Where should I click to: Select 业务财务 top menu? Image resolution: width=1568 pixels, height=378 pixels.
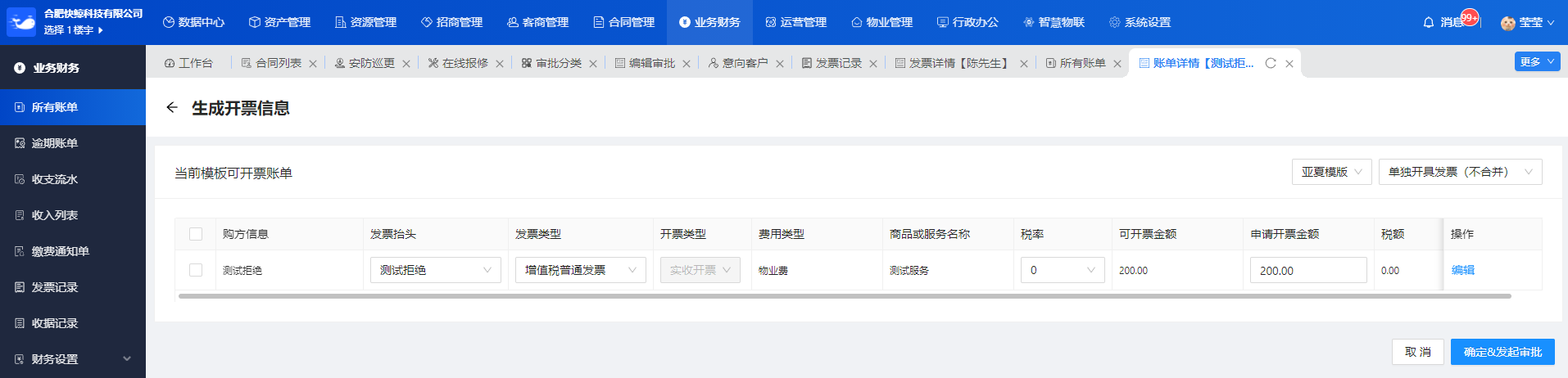point(709,22)
